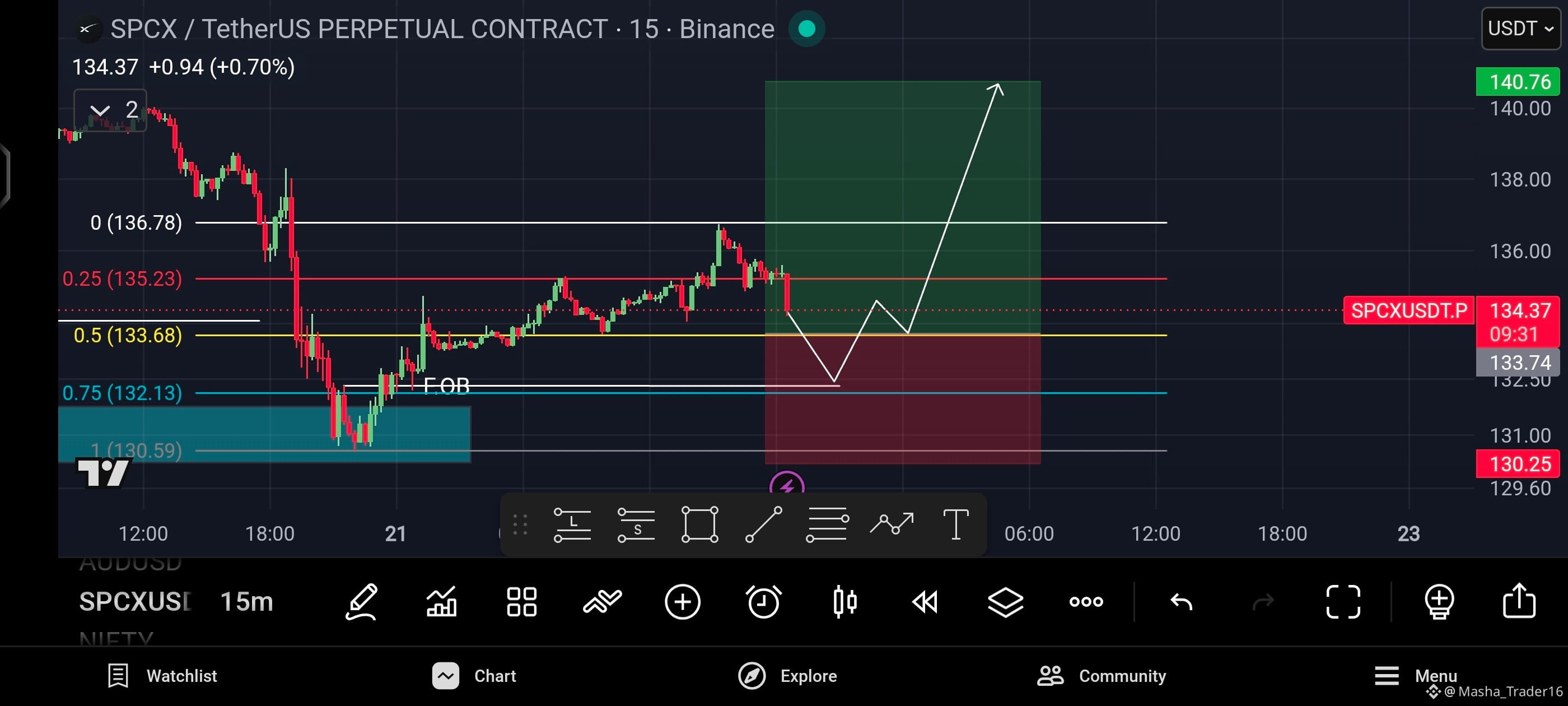1568x706 pixels.
Task: Select the Fib Retracement drawing tool
Action: pyautogui.click(x=827, y=524)
